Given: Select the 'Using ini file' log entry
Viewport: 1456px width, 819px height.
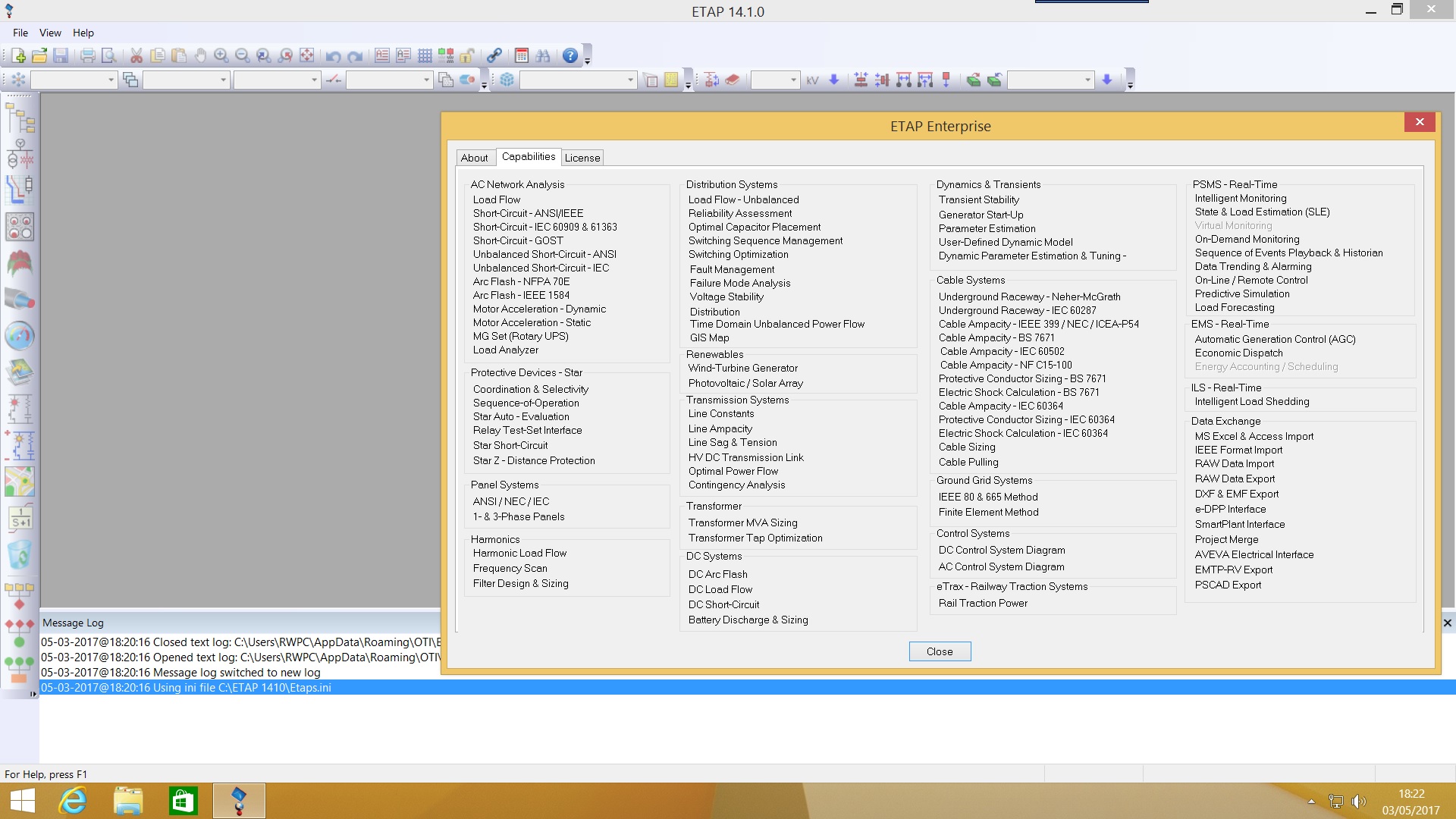Looking at the screenshot, I should pos(748,687).
